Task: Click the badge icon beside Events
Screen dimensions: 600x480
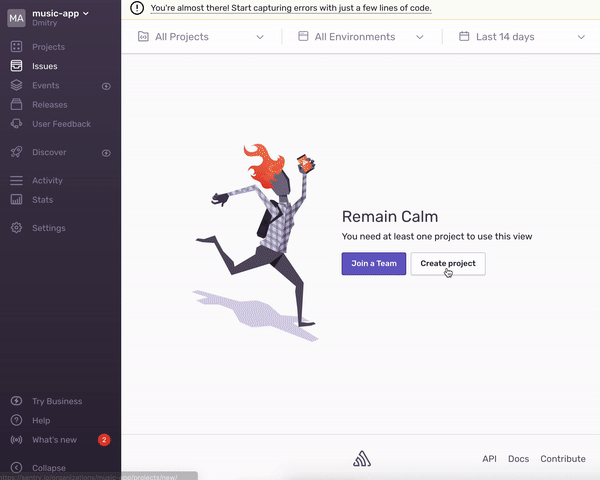Action: point(106,86)
